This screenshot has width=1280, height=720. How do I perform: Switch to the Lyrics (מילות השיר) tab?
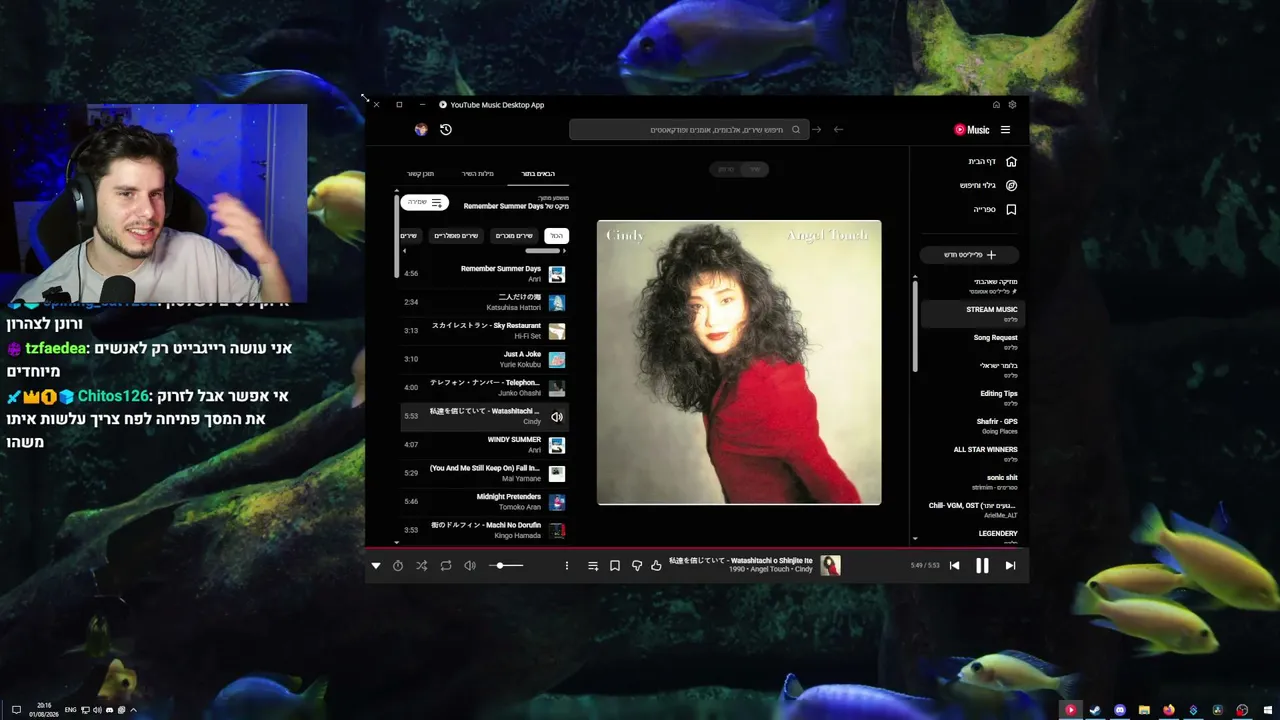point(477,174)
